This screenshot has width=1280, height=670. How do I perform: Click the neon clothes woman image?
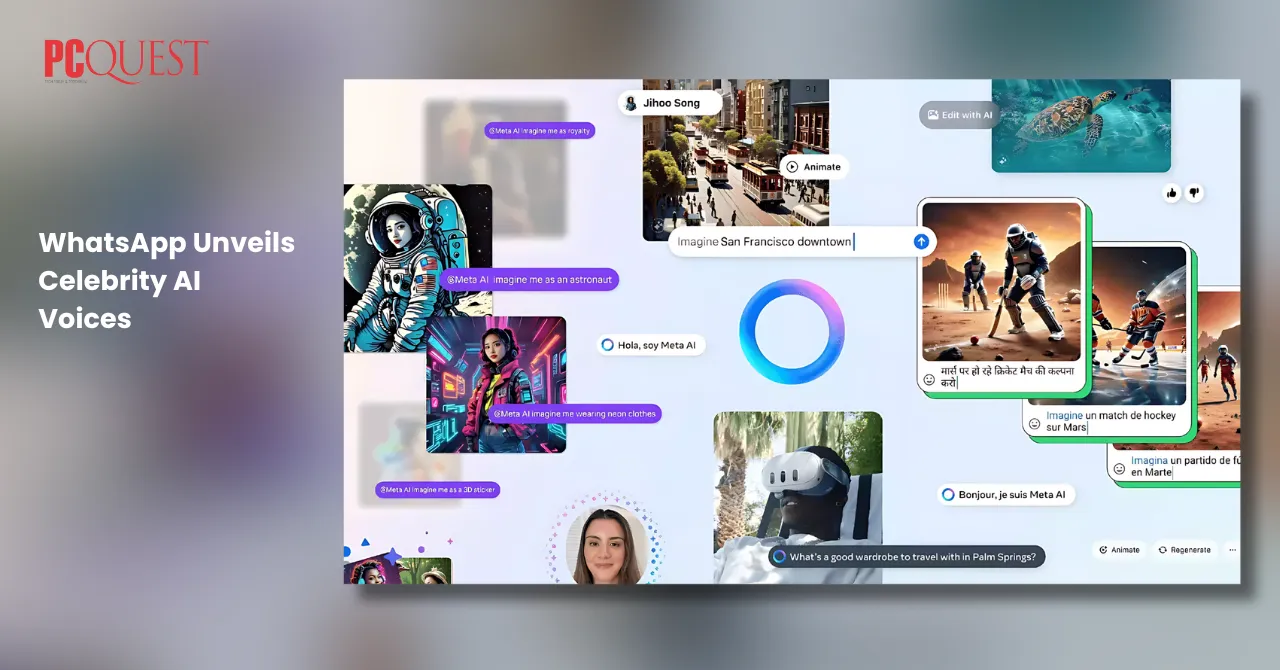pos(496,384)
